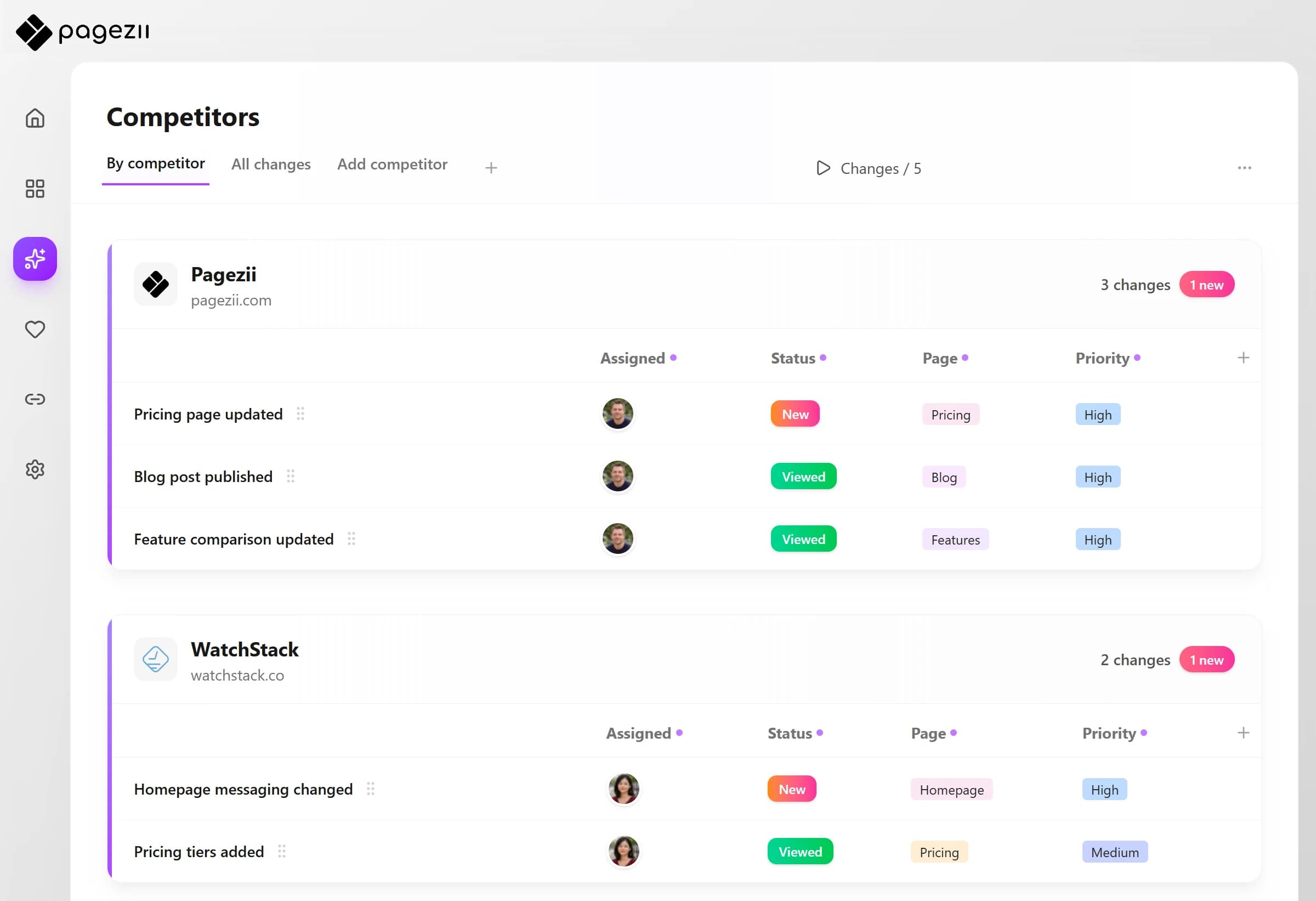Viewport: 1316px width, 901px height.
Task: Open the ellipsis menu at the top right
Action: [x=1245, y=167]
